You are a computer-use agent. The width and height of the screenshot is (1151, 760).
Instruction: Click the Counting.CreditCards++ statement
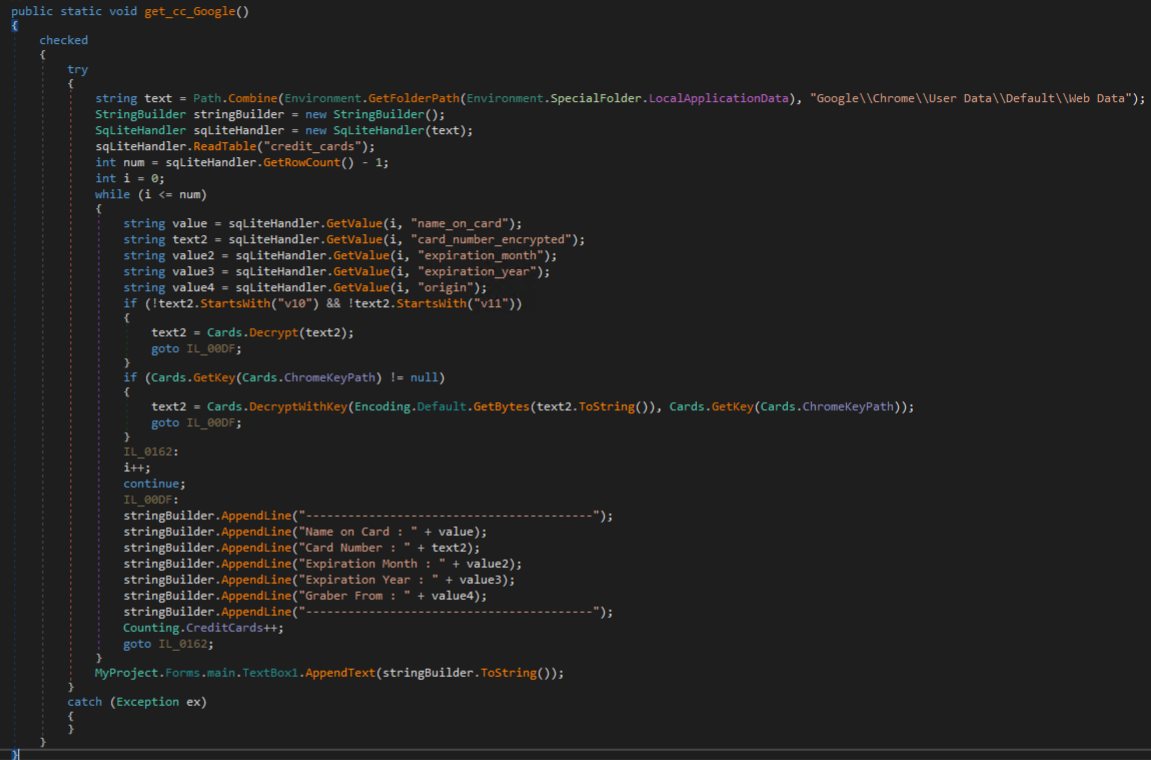click(x=203, y=628)
